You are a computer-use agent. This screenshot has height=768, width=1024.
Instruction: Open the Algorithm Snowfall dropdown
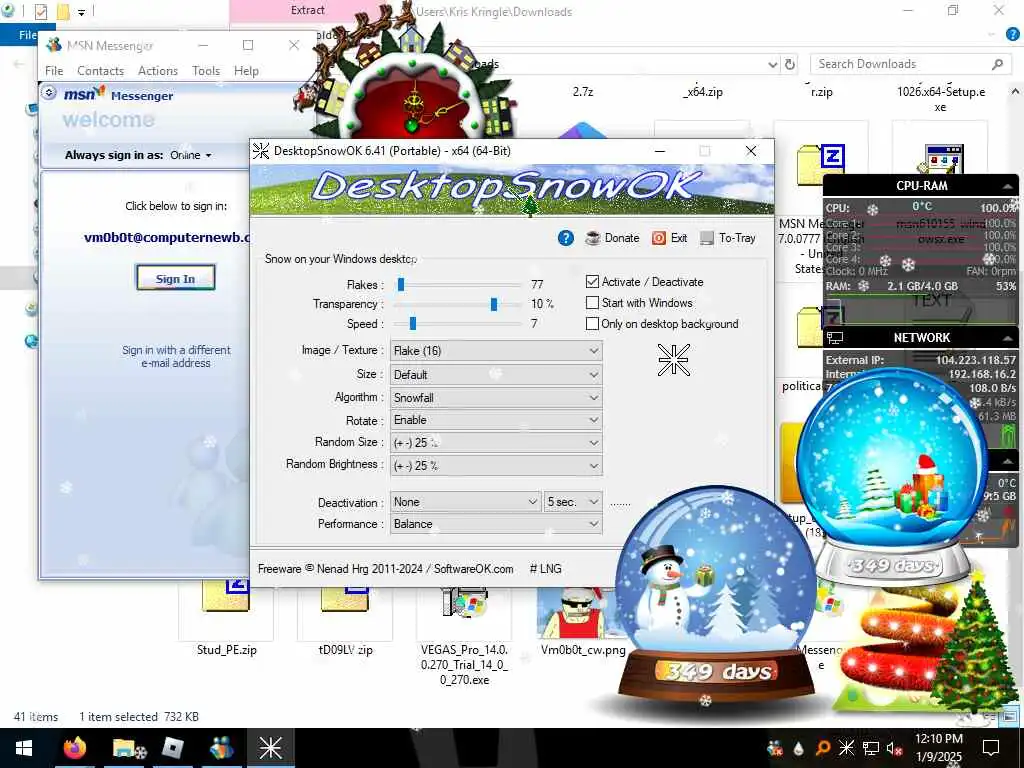pyautogui.click(x=496, y=398)
